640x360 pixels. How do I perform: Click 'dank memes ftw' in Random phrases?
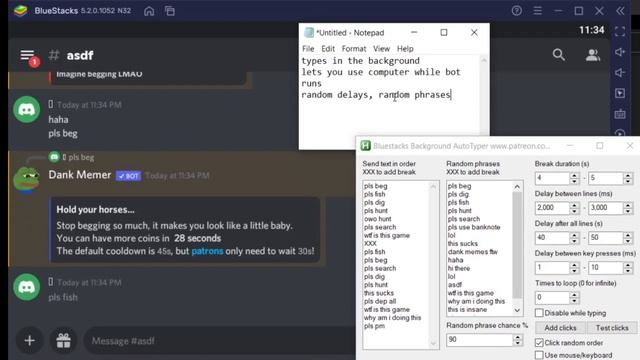click(x=472, y=252)
